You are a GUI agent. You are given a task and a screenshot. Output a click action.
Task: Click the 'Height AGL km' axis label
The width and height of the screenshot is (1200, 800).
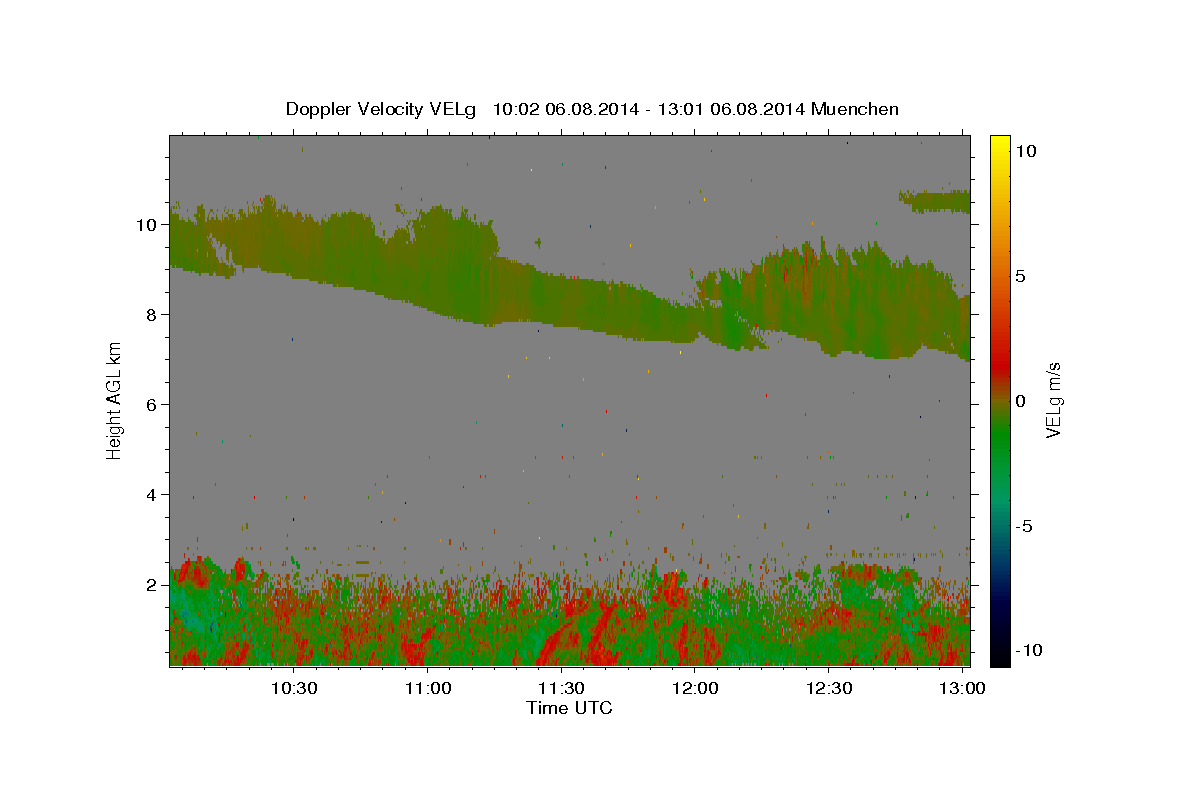115,400
